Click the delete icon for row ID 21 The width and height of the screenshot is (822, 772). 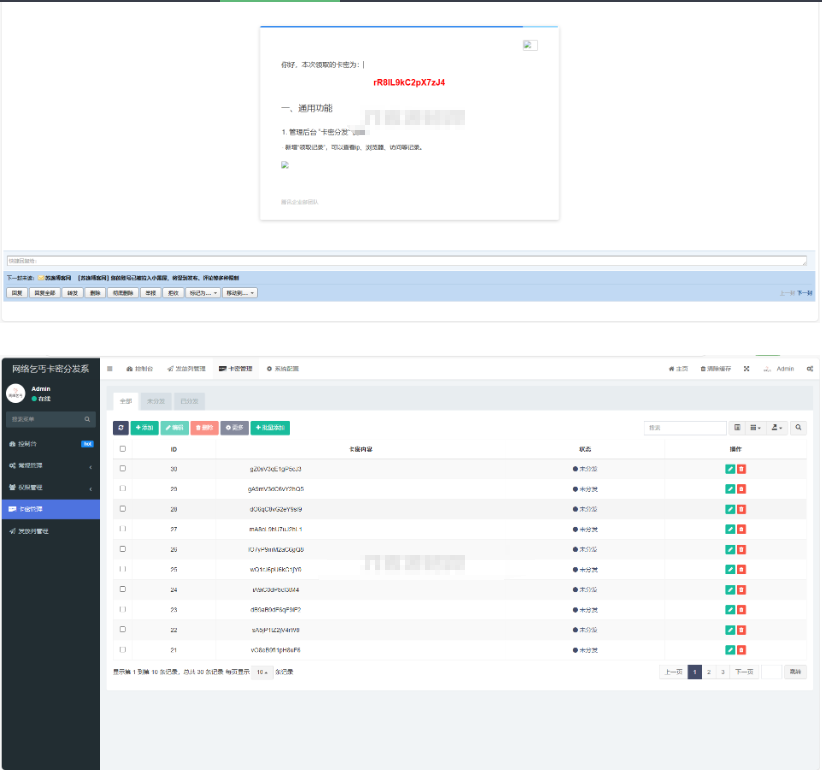point(742,650)
